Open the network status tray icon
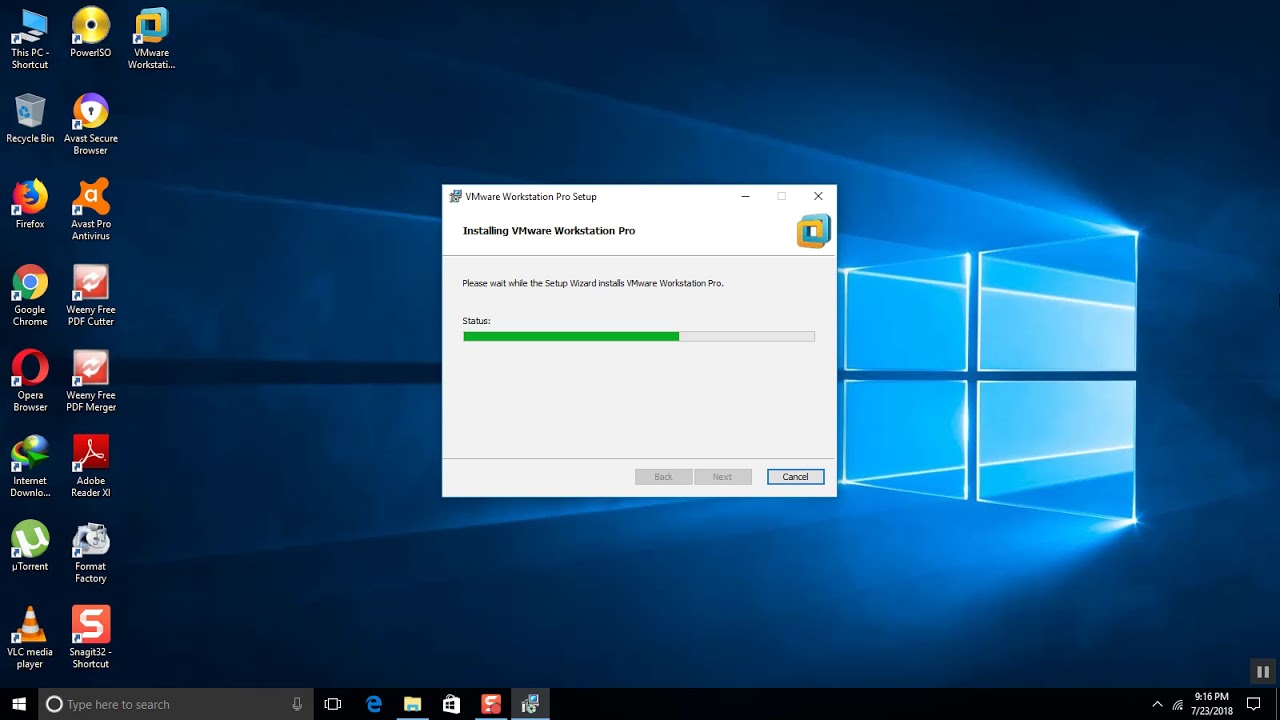This screenshot has width=1280, height=720. (1178, 704)
